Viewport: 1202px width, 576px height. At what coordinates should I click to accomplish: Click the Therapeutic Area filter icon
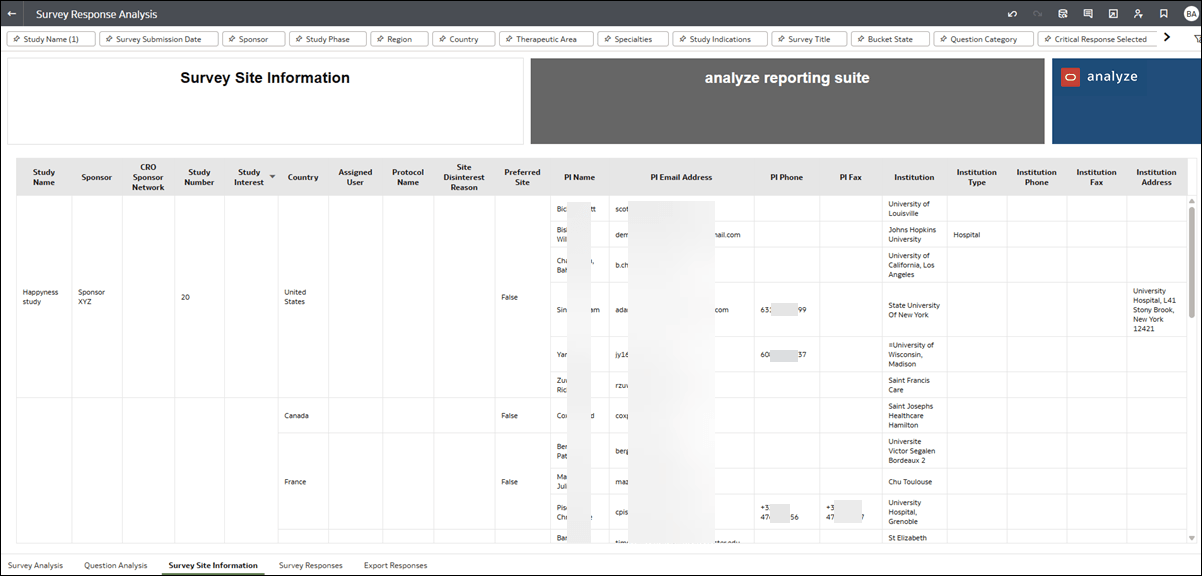click(x=510, y=36)
